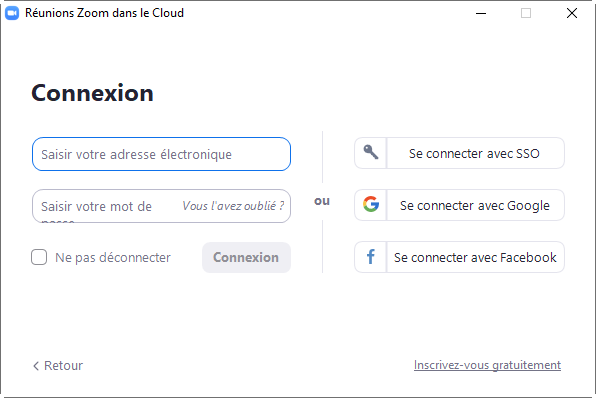
Task: Click the Zoom camera logo in title bar
Action: click(x=12, y=13)
